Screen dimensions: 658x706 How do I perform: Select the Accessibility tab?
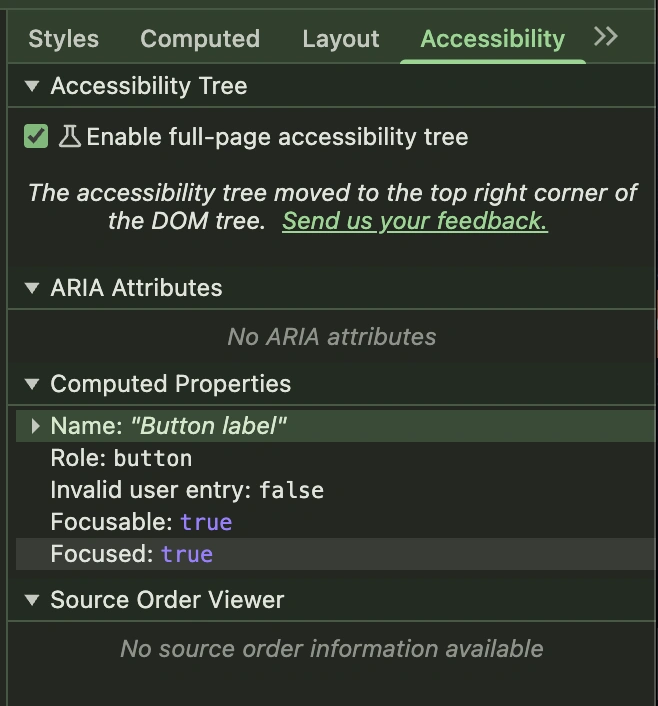pos(492,39)
